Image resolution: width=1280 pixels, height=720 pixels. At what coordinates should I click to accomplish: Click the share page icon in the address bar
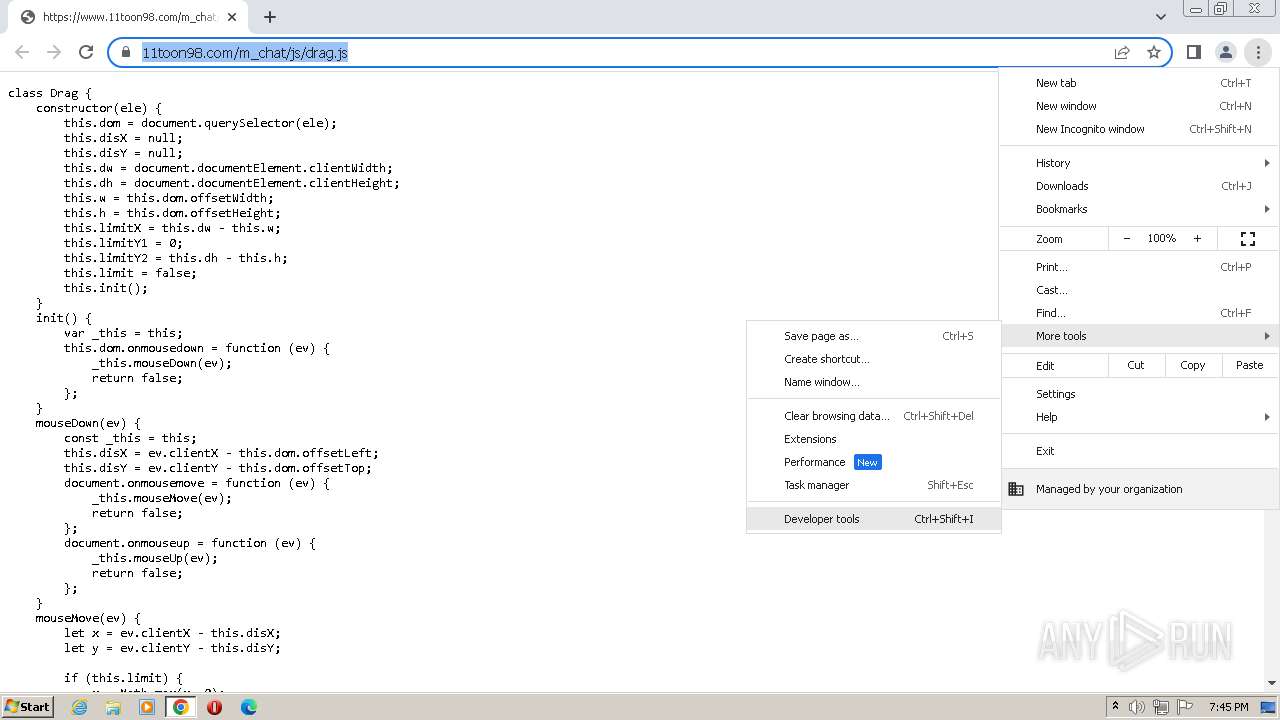1122,52
